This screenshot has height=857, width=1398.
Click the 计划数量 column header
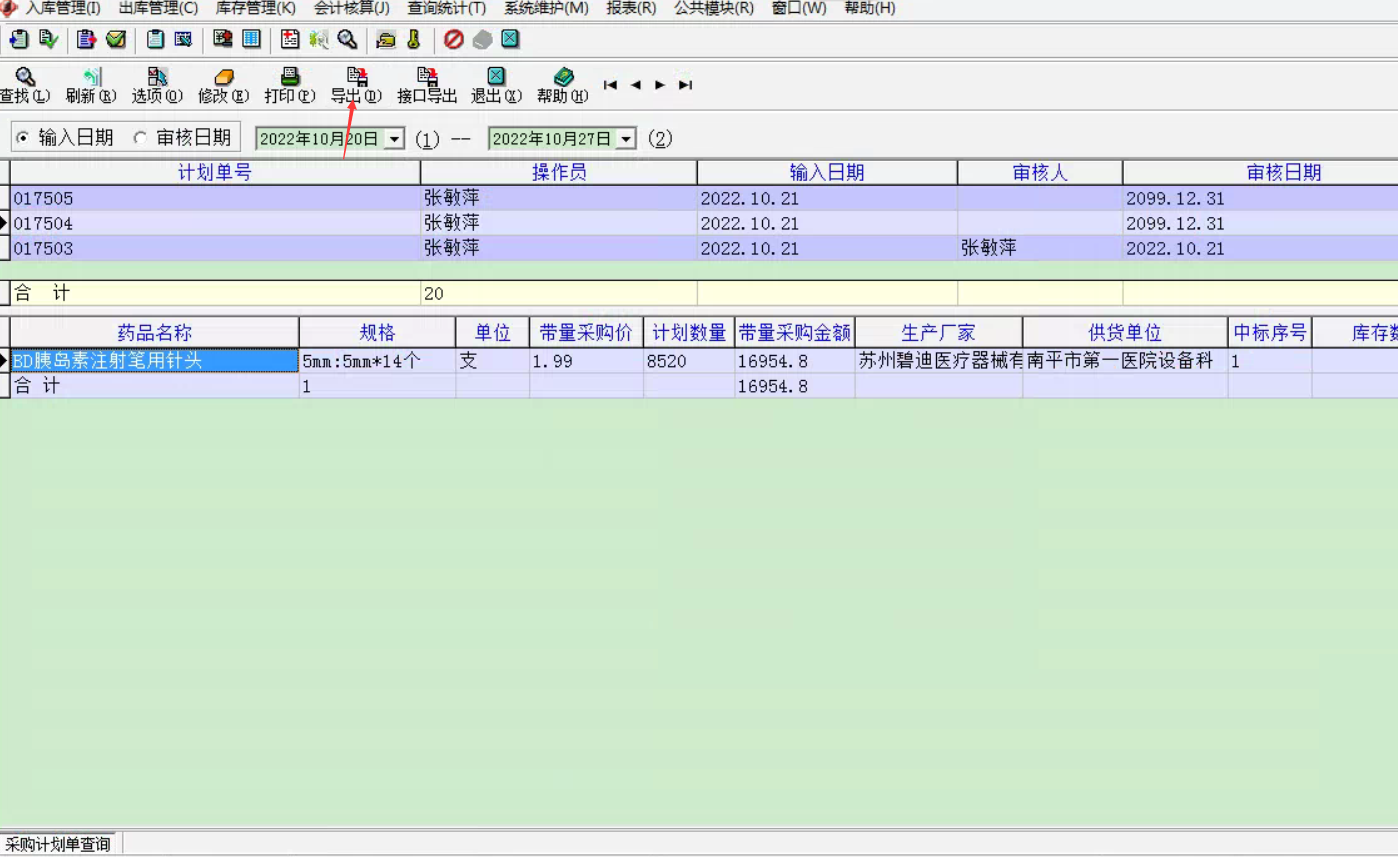[x=689, y=333]
